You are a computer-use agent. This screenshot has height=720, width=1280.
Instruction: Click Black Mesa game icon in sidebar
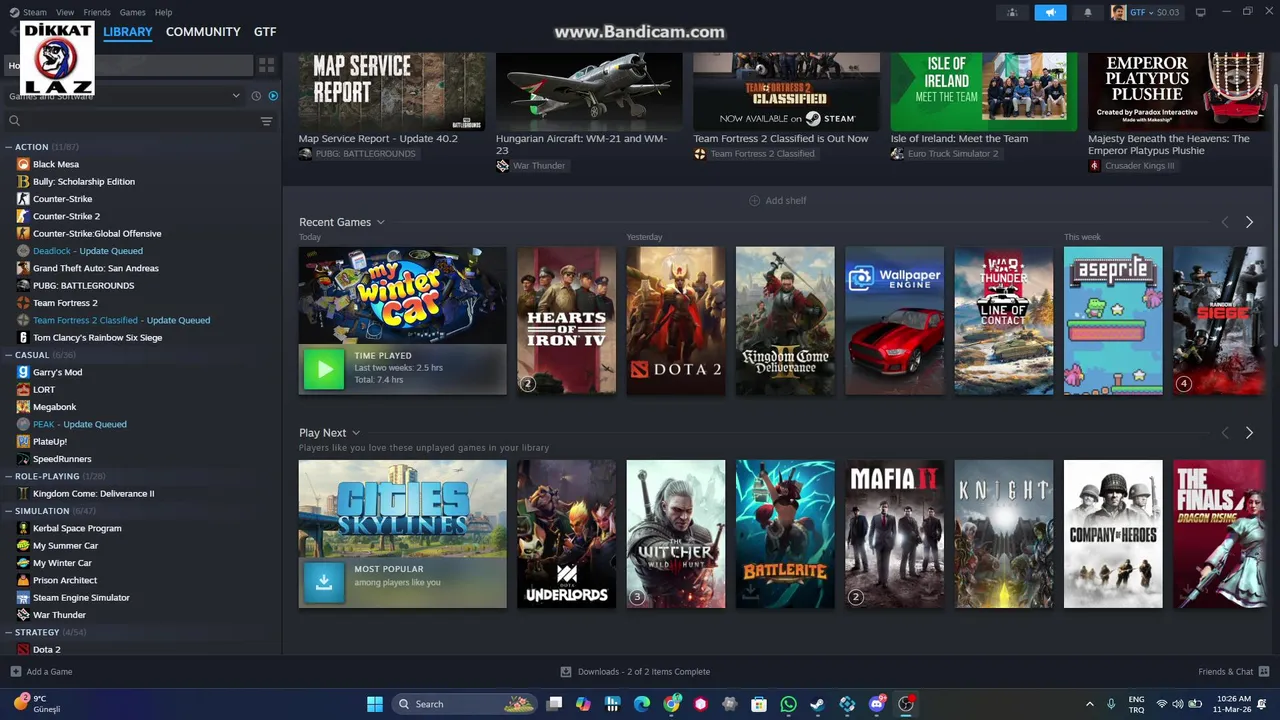23,164
